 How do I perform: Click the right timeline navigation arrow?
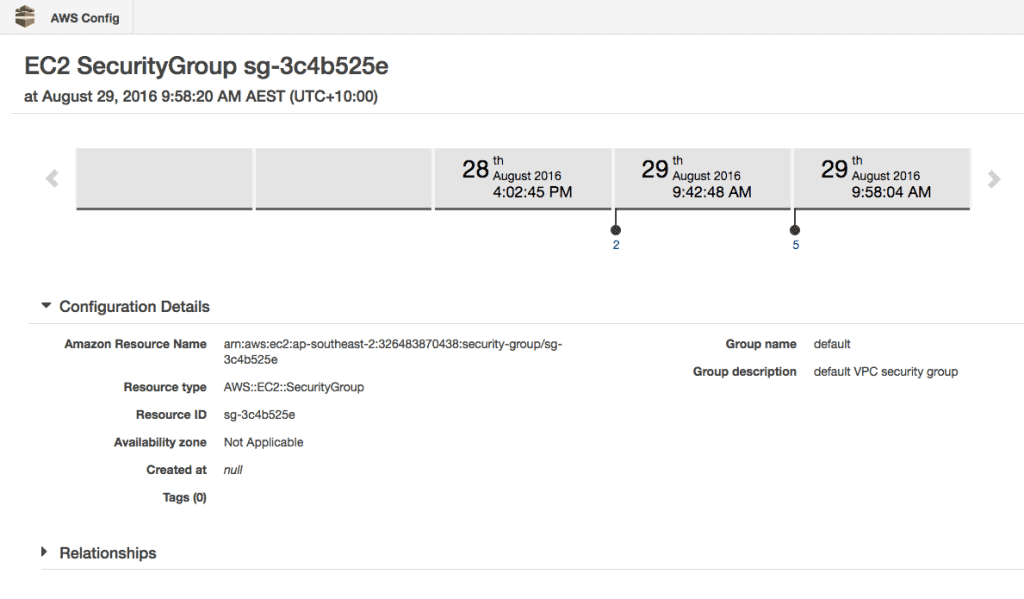pos(993,178)
